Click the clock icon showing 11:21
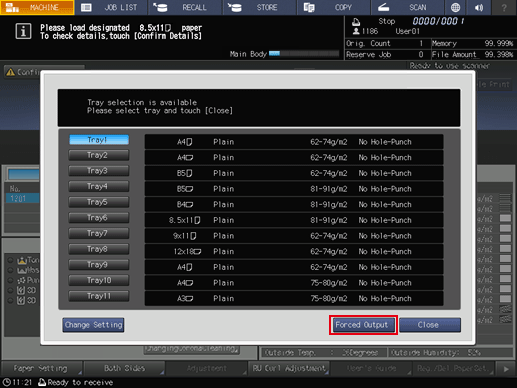This screenshot has width=517, height=388. coord(6,382)
